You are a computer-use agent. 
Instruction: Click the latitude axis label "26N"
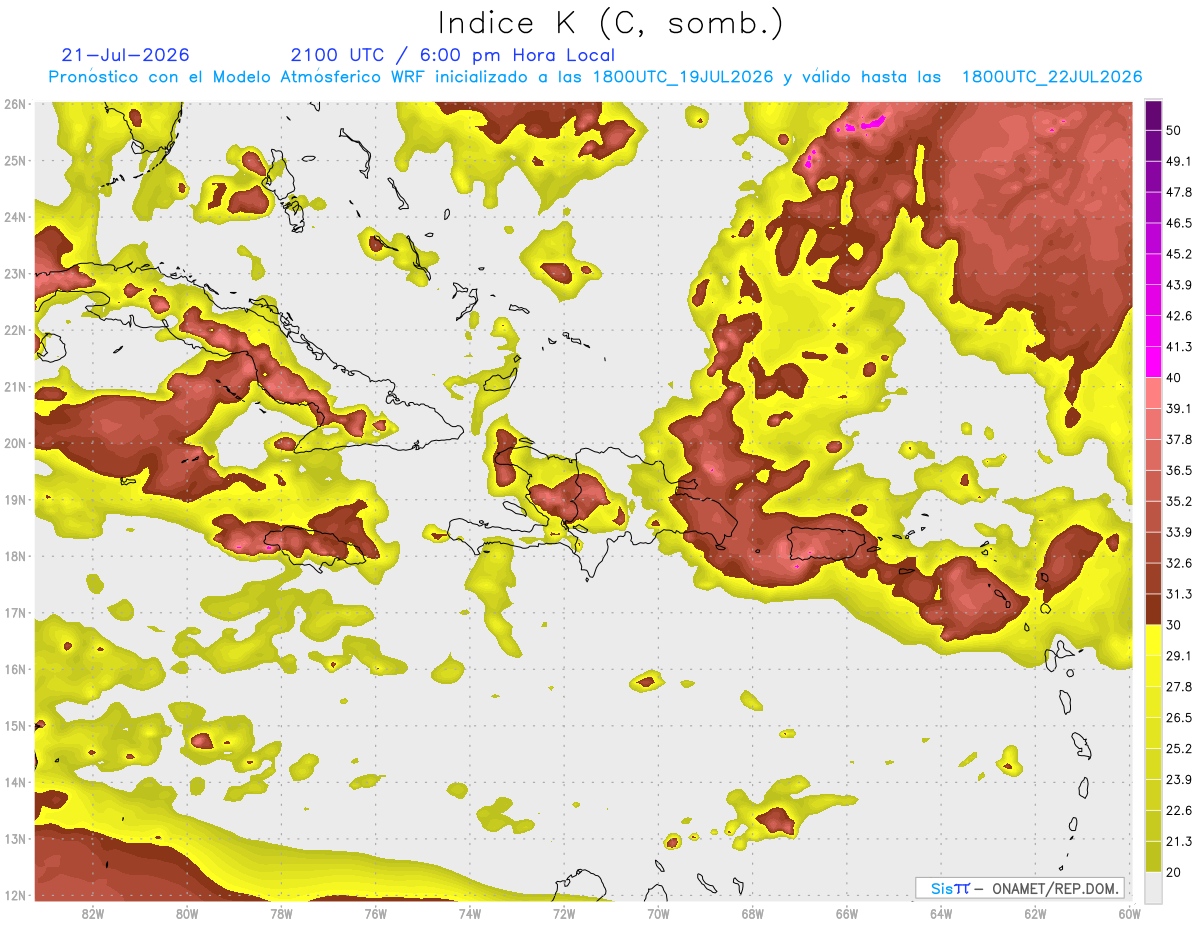point(15,104)
